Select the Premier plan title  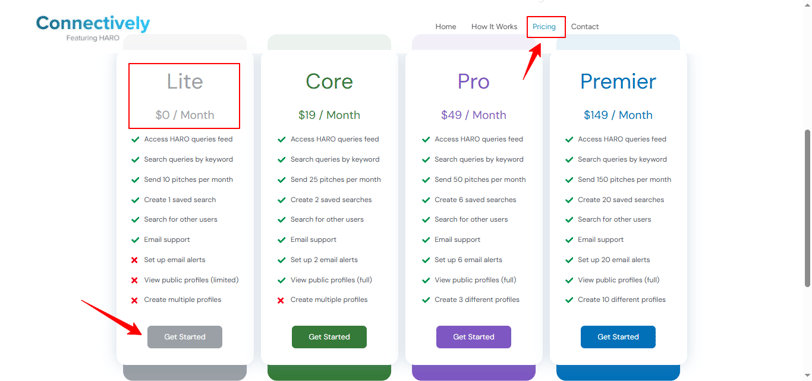click(618, 82)
